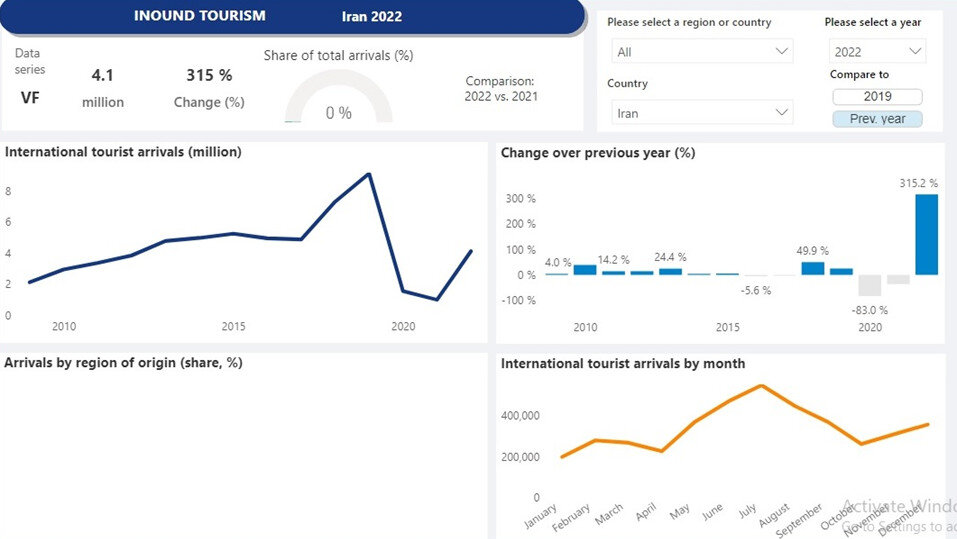The height and width of the screenshot is (539, 957).
Task: Click the chevron arrow in the Iran country box
Action: point(781,113)
